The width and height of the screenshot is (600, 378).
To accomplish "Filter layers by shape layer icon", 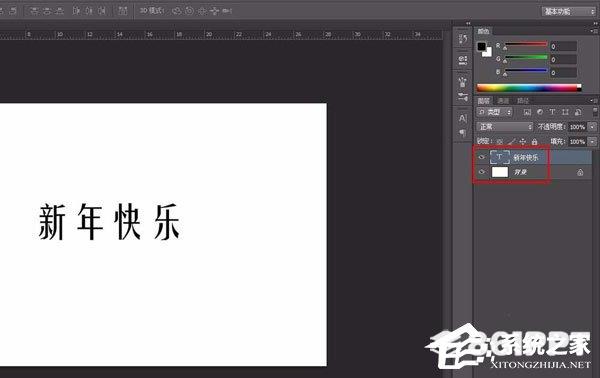I will (565, 112).
